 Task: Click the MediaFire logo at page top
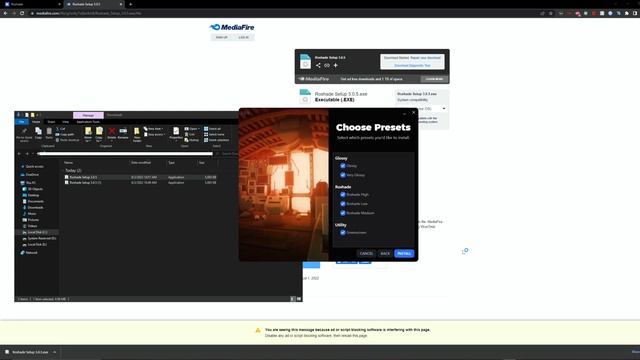[232, 27]
